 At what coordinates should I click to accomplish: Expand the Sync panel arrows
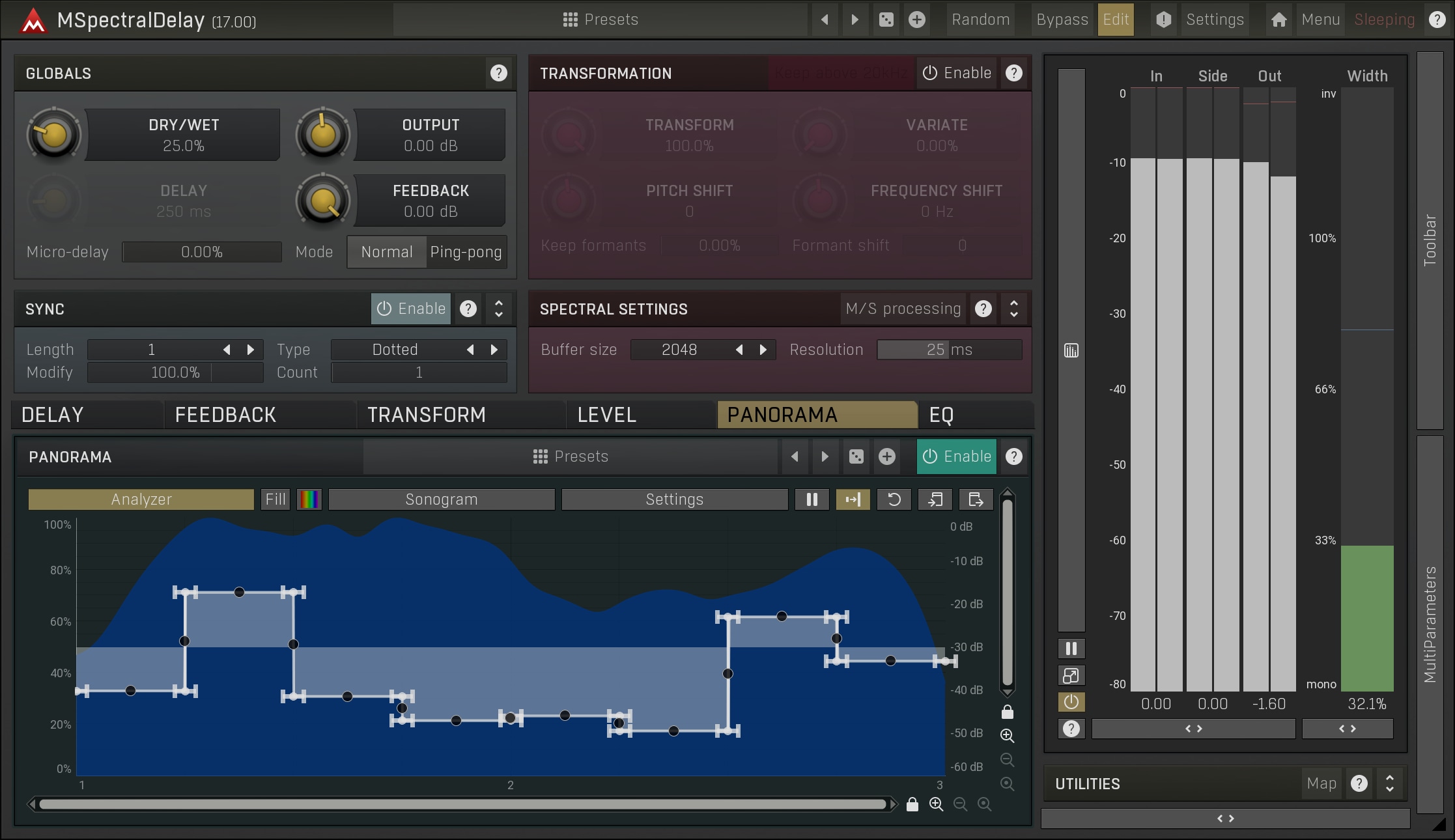(x=498, y=309)
